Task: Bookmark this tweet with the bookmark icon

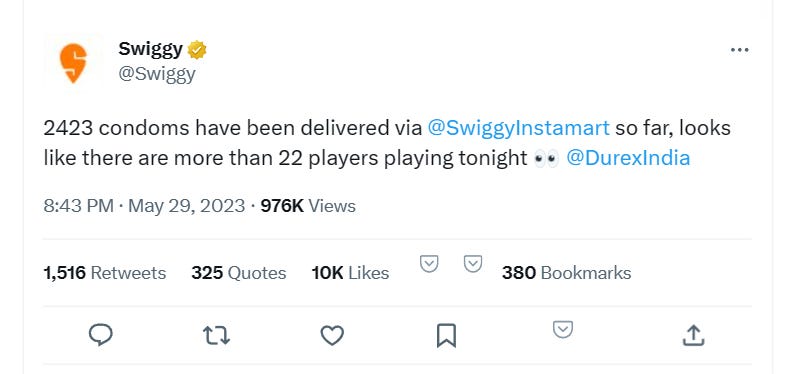Action: [446, 335]
